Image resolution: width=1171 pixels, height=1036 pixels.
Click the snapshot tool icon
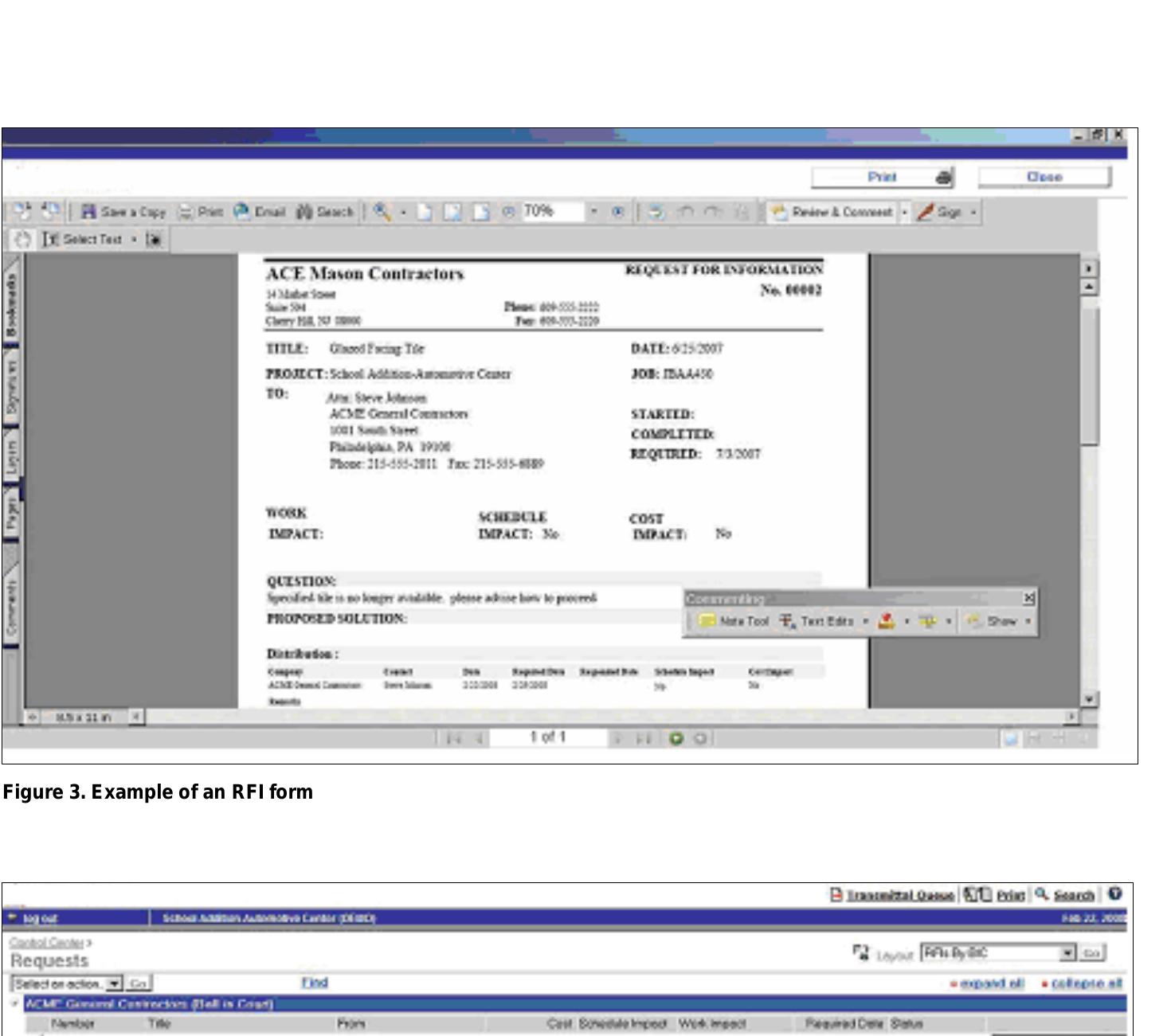(155, 239)
